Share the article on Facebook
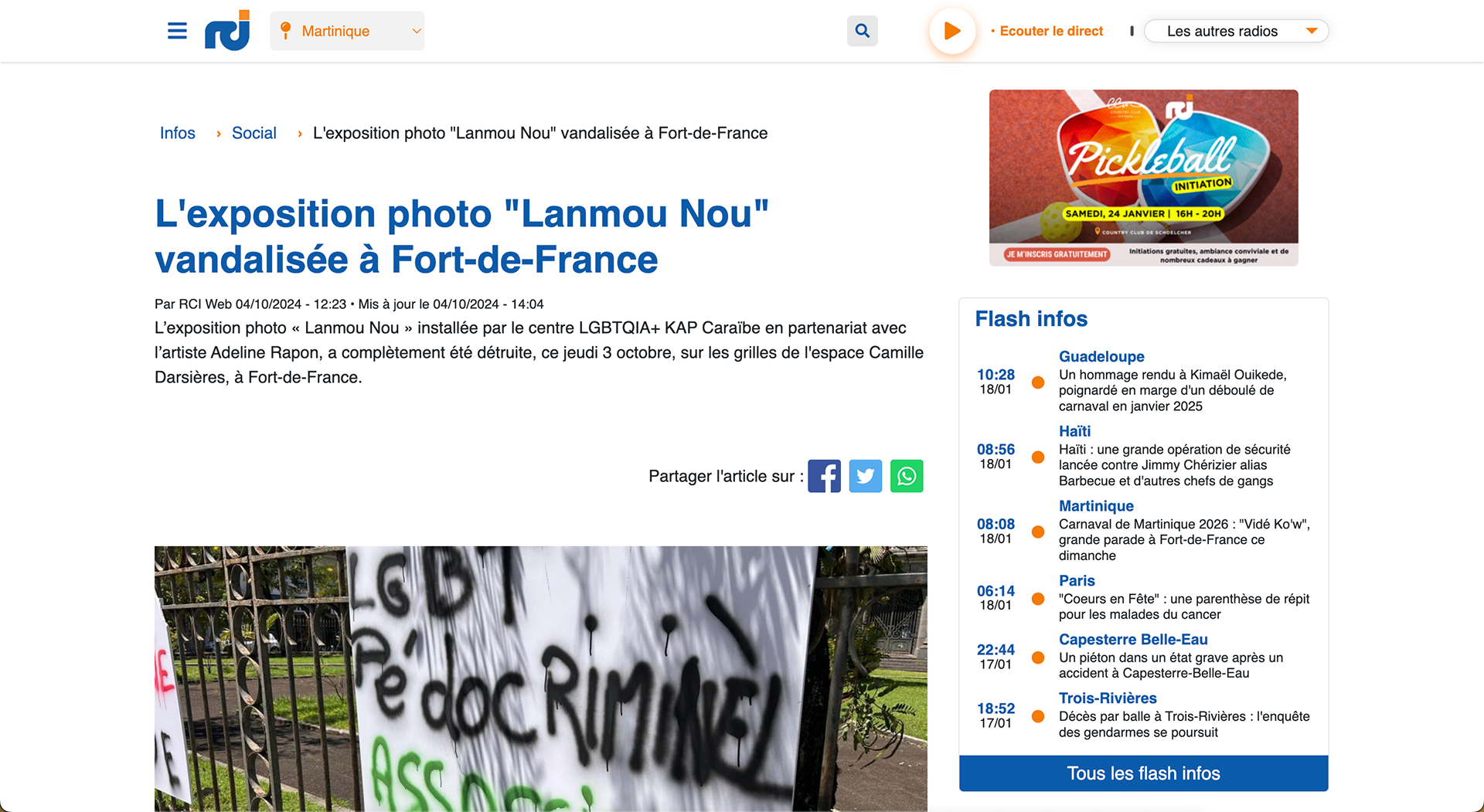The width and height of the screenshot is (1484, 812). pyautogui.click(x=824, y=476)
